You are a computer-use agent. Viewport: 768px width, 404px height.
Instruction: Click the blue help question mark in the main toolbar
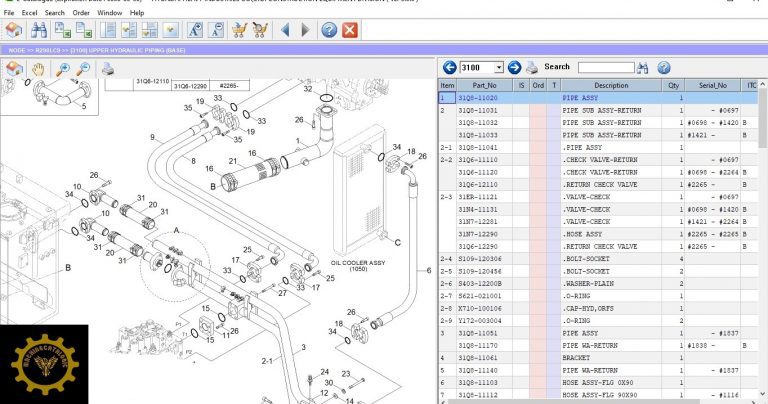[328, 30]
